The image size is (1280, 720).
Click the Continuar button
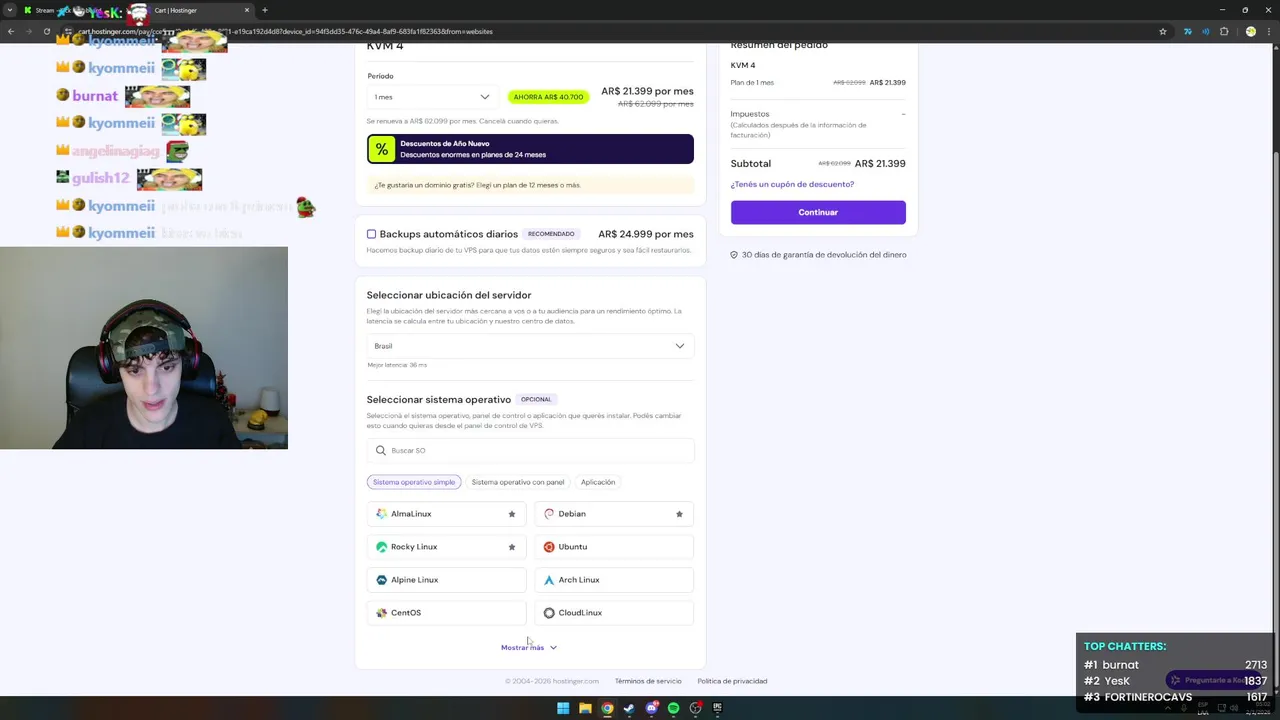pos(818,212)
